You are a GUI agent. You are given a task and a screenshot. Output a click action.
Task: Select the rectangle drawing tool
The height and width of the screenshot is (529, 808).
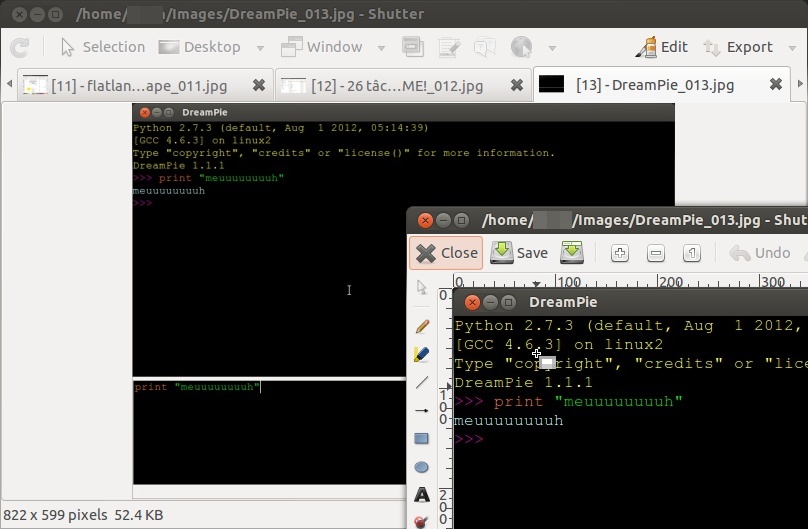[x=422, y=439]
